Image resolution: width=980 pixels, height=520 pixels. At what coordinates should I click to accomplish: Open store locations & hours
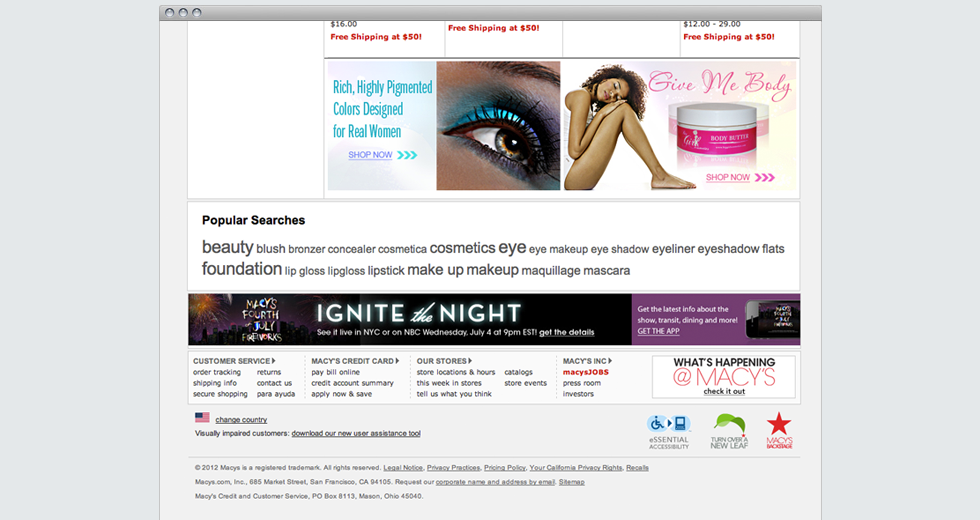coord(456,372)
